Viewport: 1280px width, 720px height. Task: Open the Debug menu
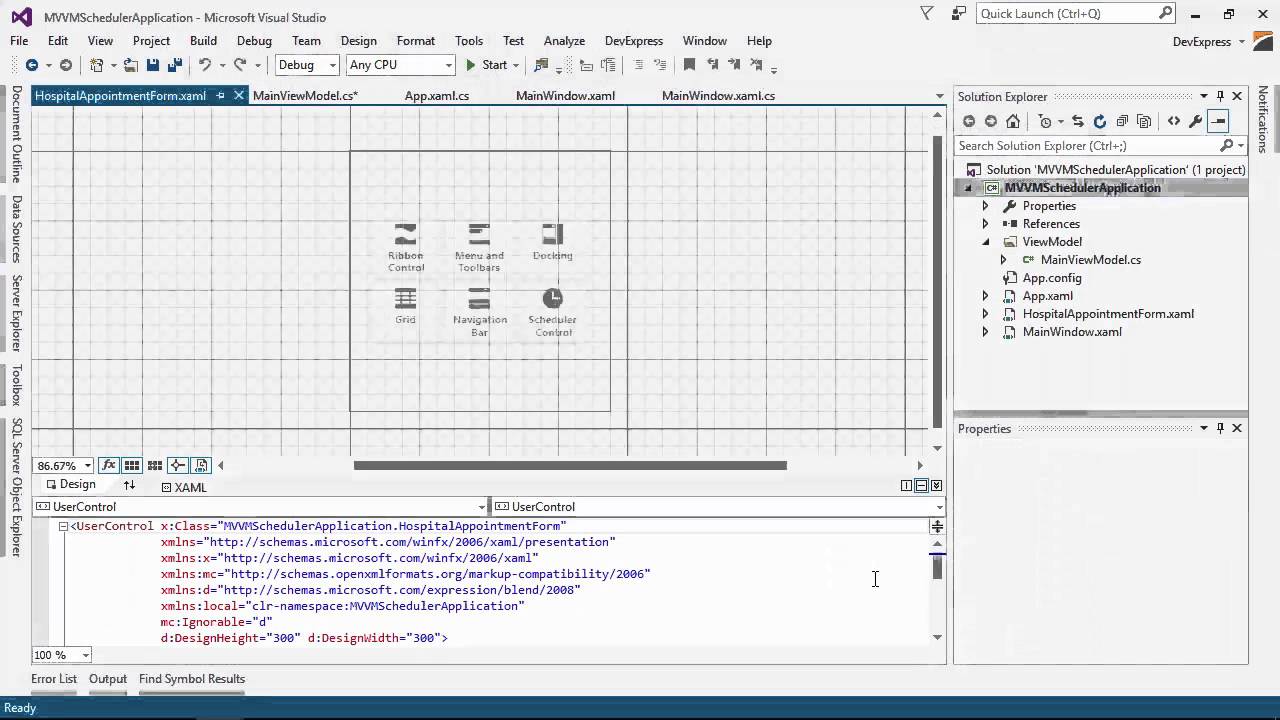point(254,41)
